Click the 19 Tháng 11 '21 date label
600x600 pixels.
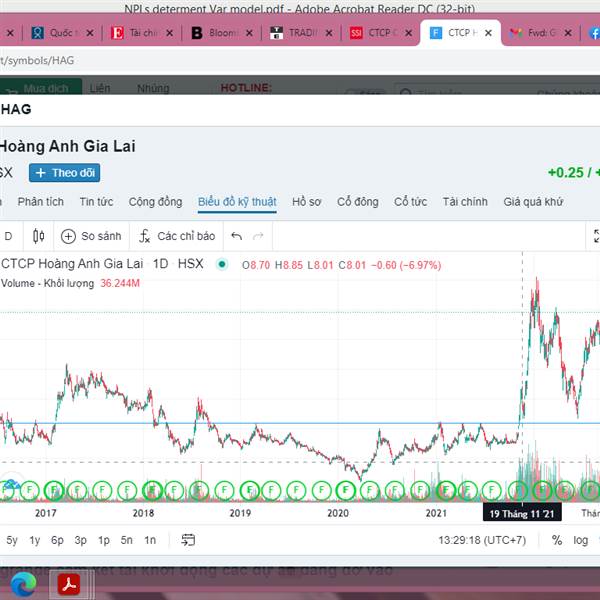(522, 513)
